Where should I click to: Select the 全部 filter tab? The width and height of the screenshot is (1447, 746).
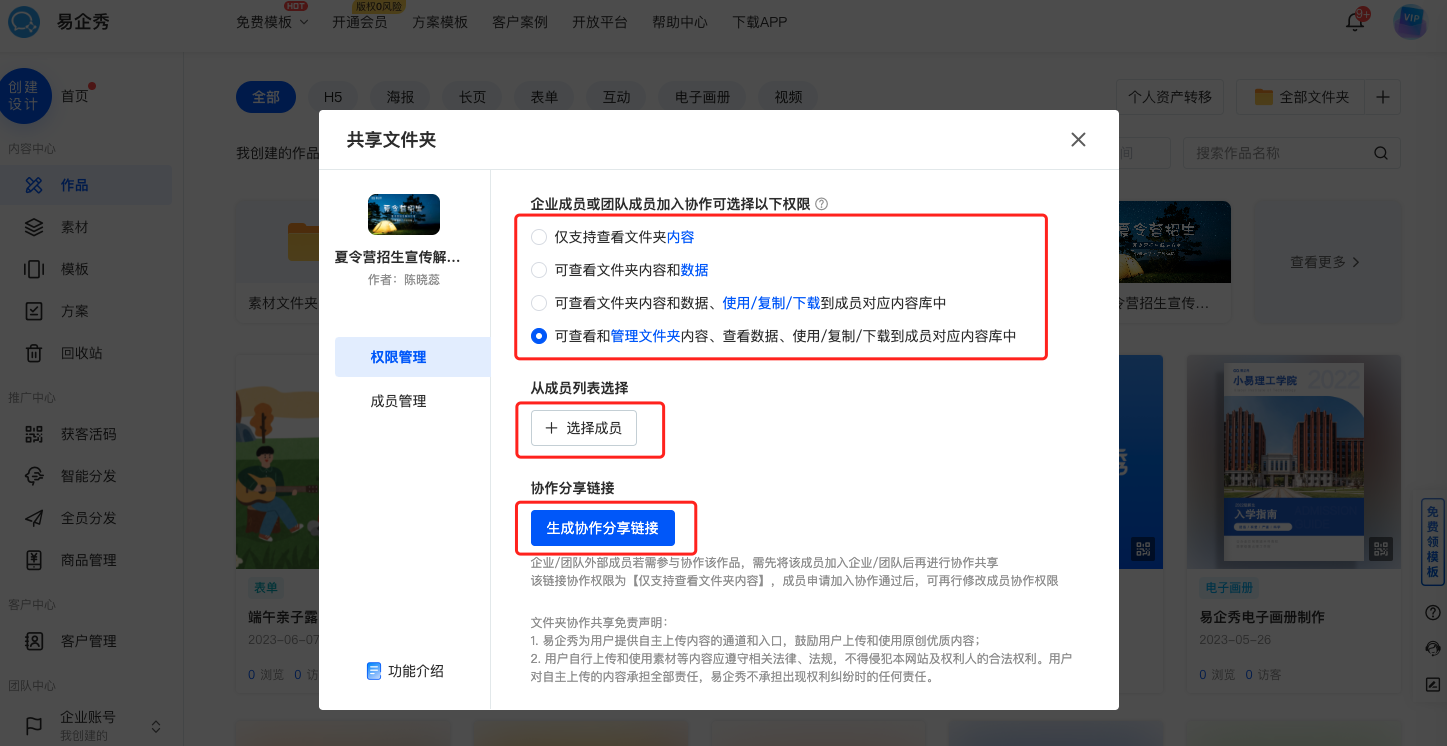click(x=266, y=97)
